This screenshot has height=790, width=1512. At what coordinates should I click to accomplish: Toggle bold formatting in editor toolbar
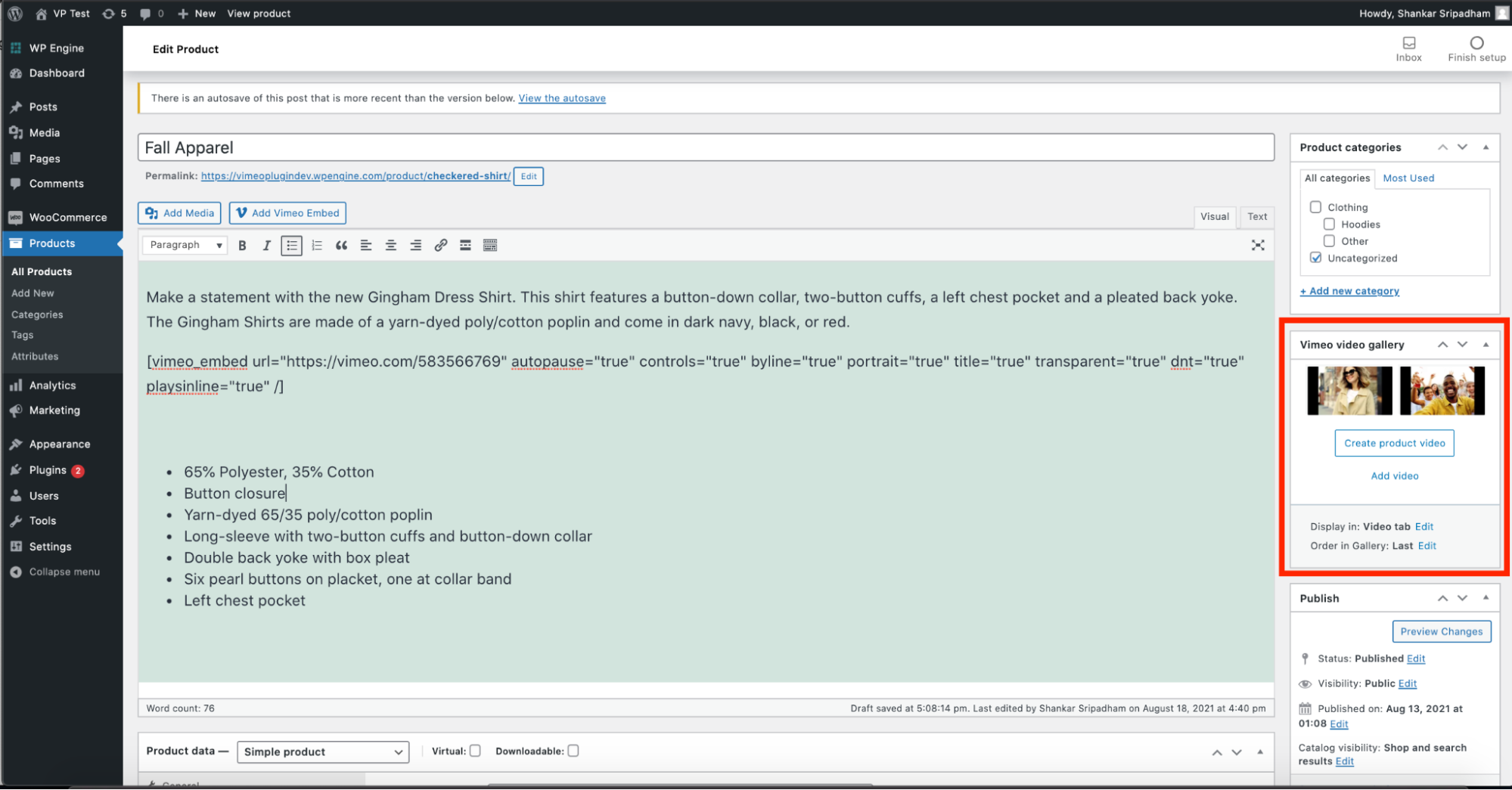pyautogui.click(x=242, y=246)
